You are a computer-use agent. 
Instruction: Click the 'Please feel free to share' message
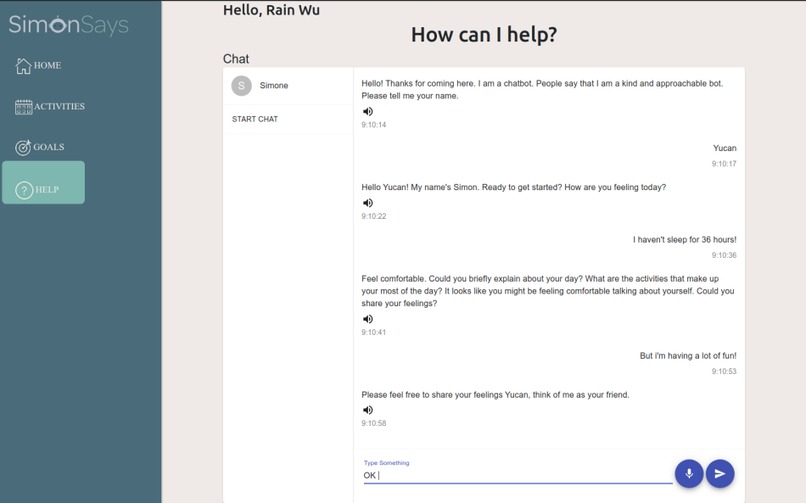(x=495, y=395)
